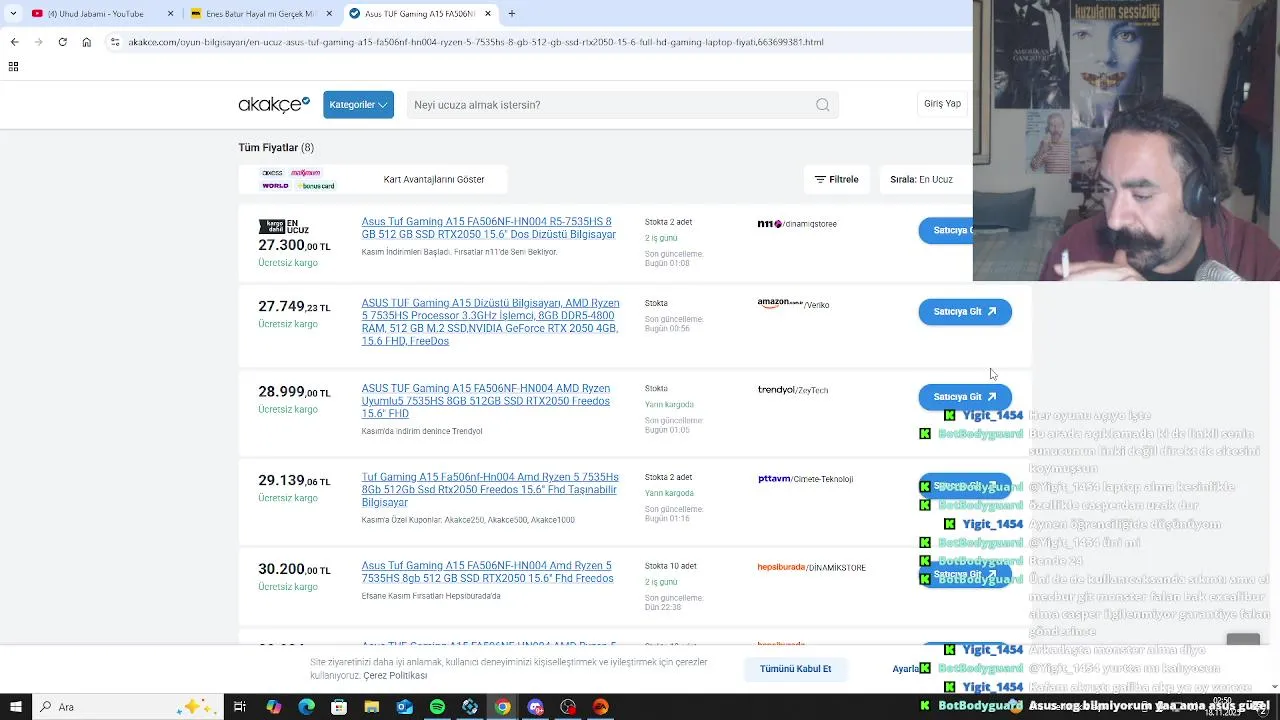Click the 28.999,00 TL price
The image size is (1280, 720).
tap(294, 392)
